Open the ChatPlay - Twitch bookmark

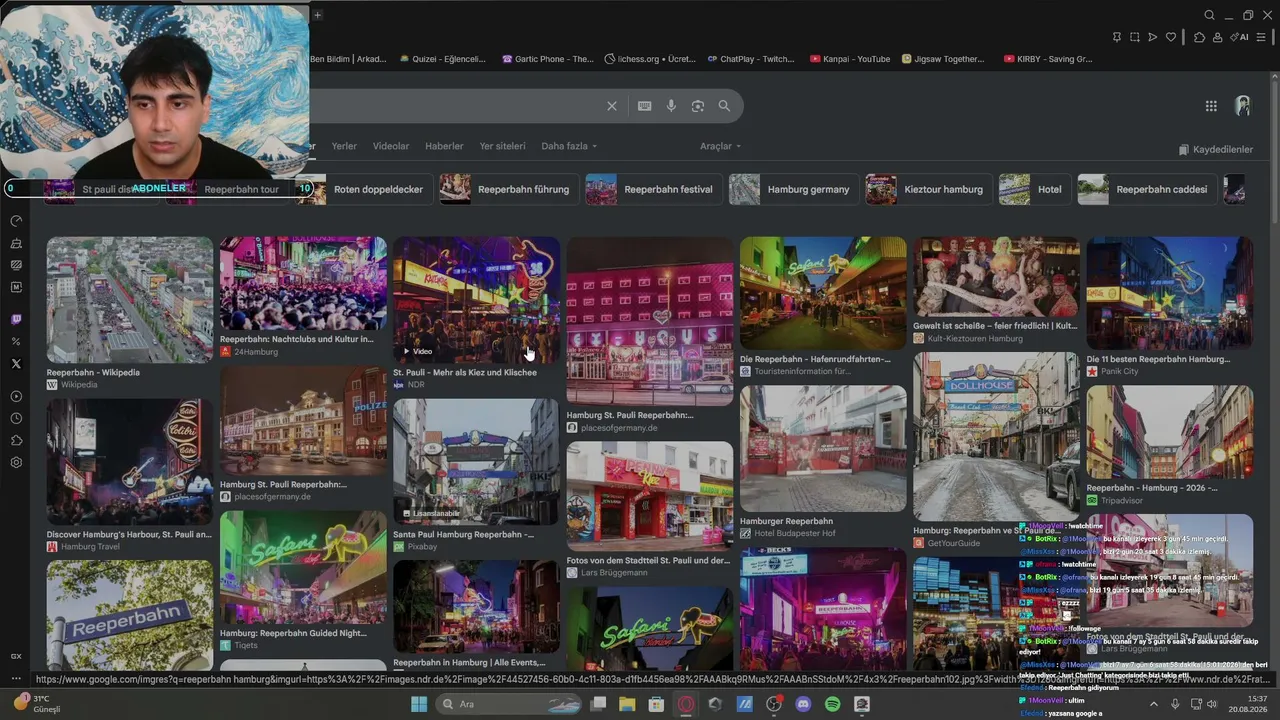click(x=750, y=59)
